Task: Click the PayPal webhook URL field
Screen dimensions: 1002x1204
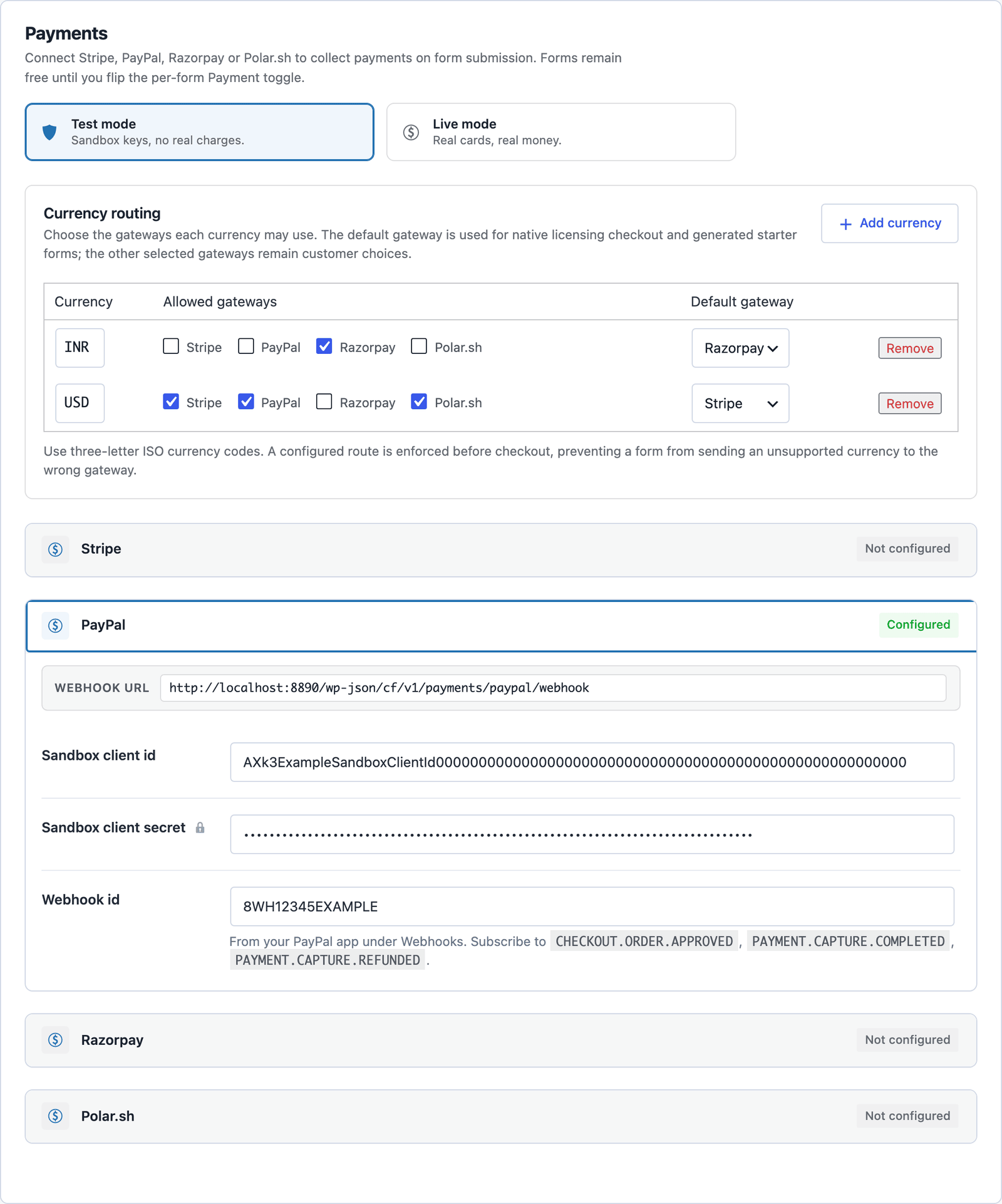Action: [553, 688]
